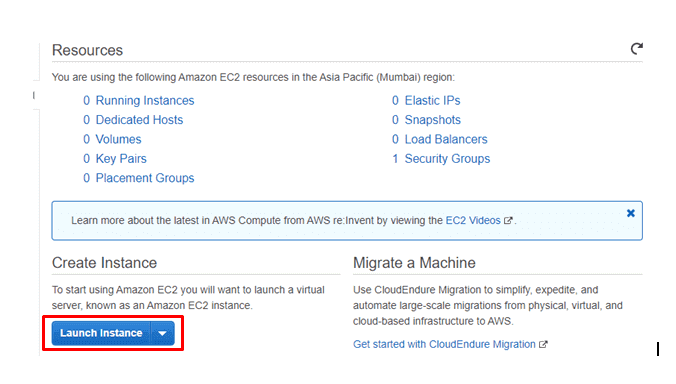Open the Volumes resource link
The width and height of the screenshot is (676, 384).
click(119, 139)
